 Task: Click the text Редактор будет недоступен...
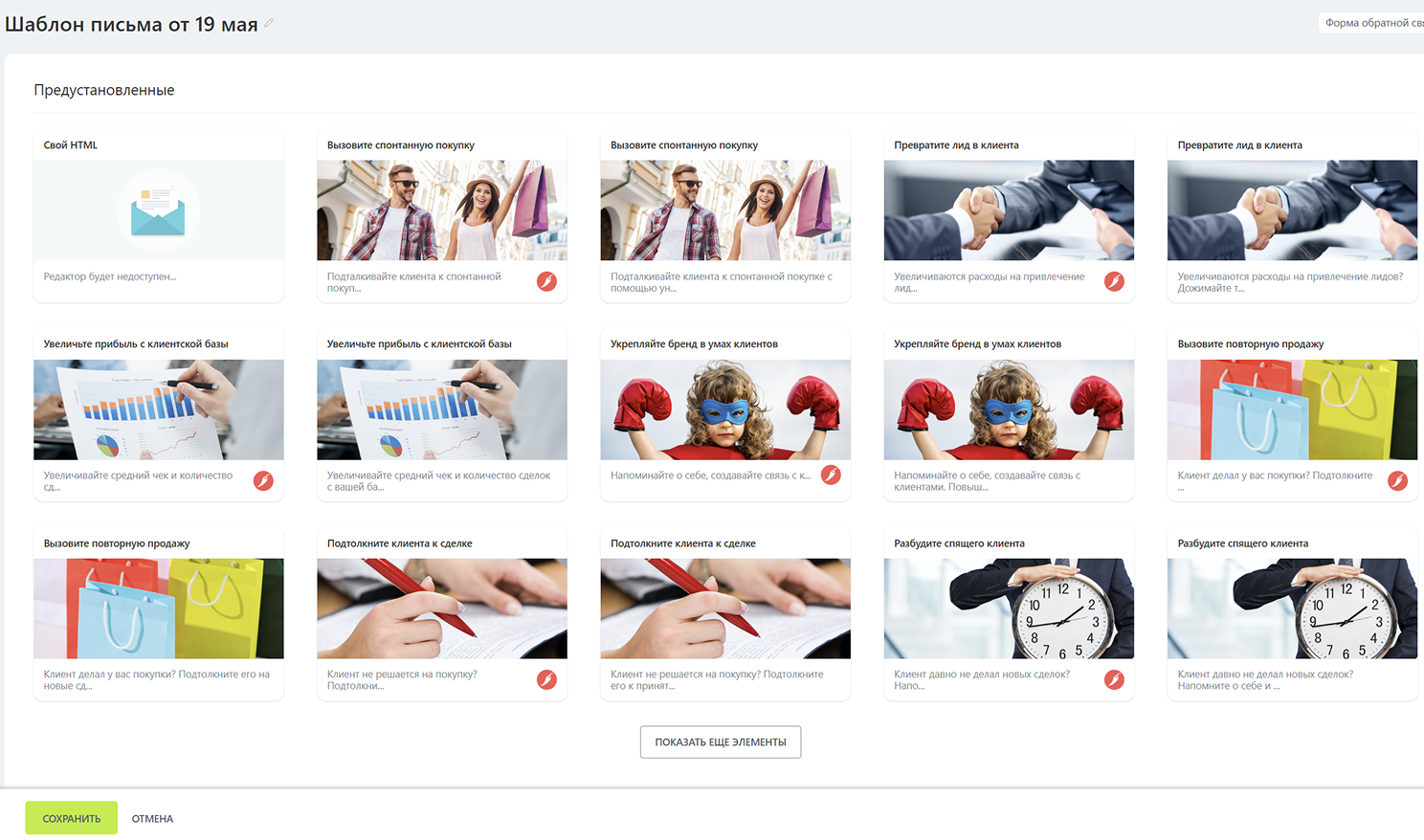coord(110,276)
